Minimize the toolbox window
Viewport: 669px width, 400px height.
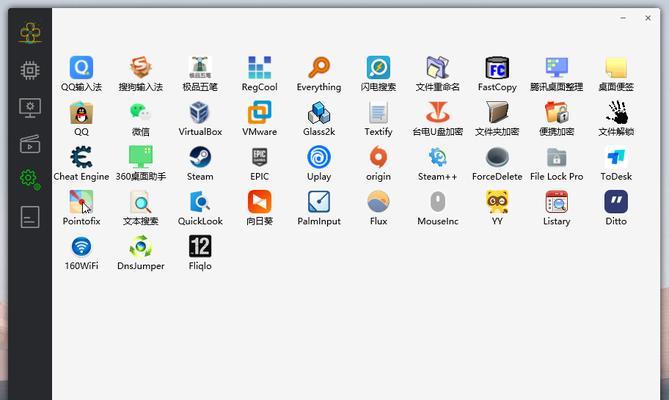pyautogui.click(x=623, y=18)
